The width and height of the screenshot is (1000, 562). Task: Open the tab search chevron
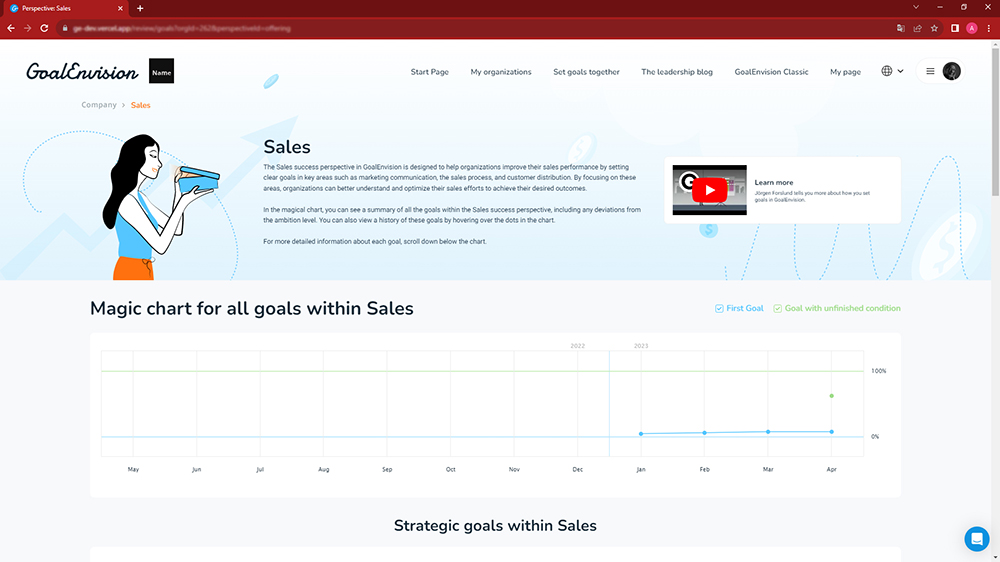[x=916, y=7]
